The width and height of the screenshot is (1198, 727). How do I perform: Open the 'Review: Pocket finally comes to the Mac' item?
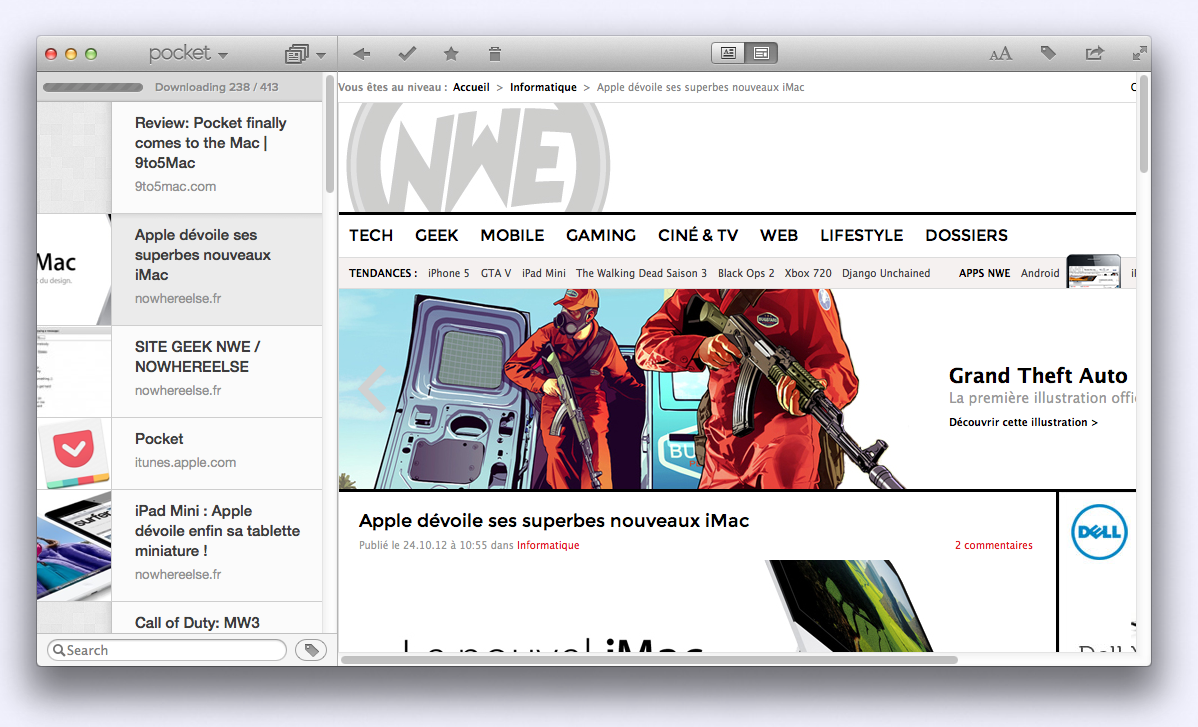pyautogui.click(x=211, y=143)
